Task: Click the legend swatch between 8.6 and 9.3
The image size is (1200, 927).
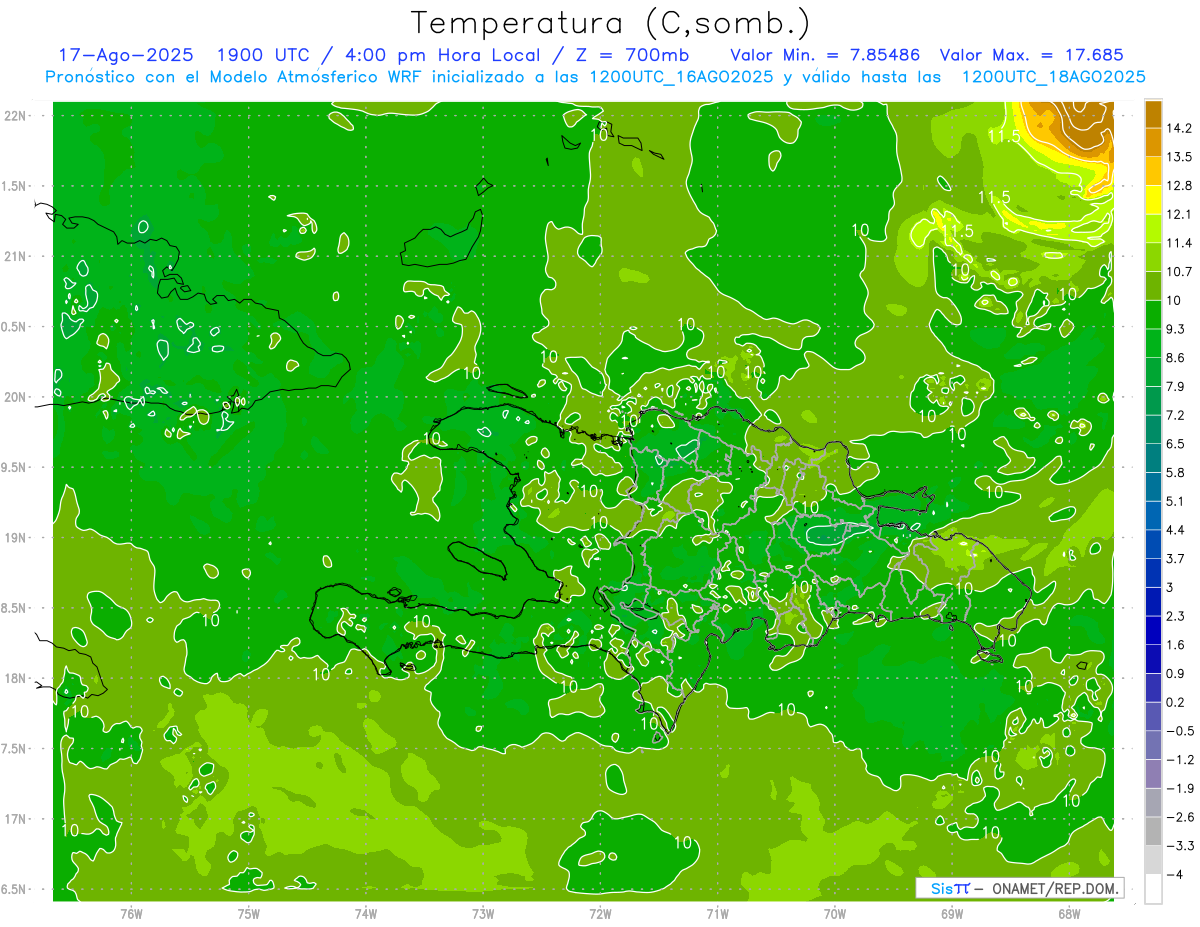Action: click(1153, 343)
